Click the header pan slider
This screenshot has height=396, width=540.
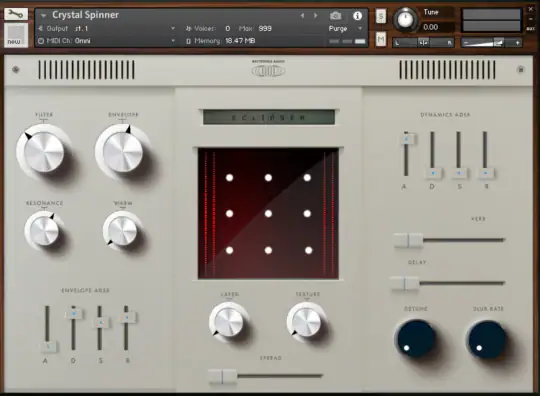click(x=423, y=43)
